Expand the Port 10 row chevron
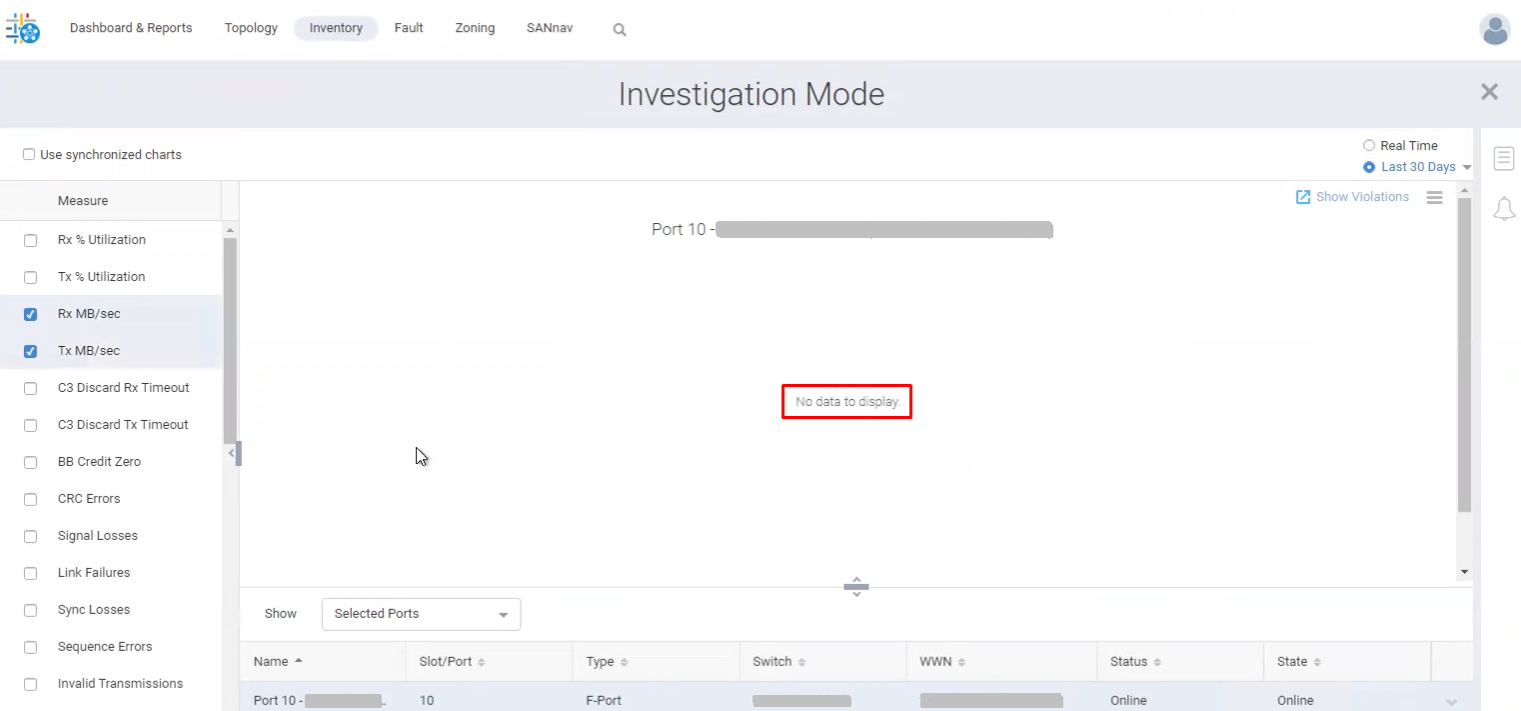 click(x=1452, y=701)
